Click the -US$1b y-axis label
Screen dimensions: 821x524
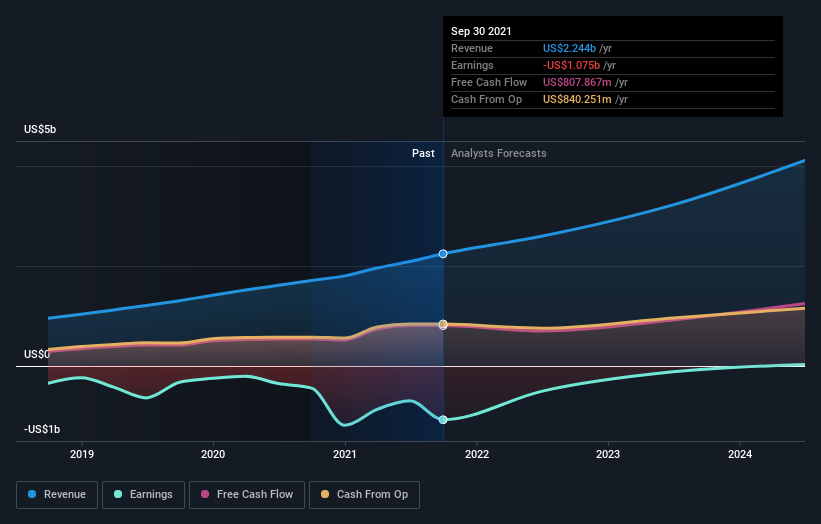42,429
